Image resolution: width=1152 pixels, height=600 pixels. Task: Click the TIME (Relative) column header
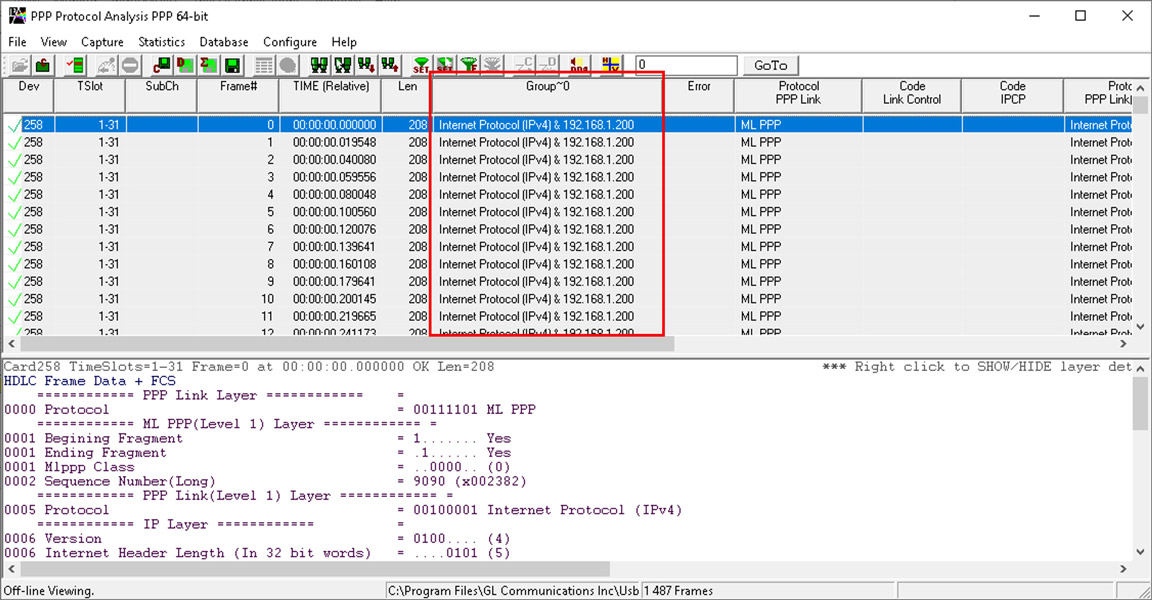coord(331,95)
